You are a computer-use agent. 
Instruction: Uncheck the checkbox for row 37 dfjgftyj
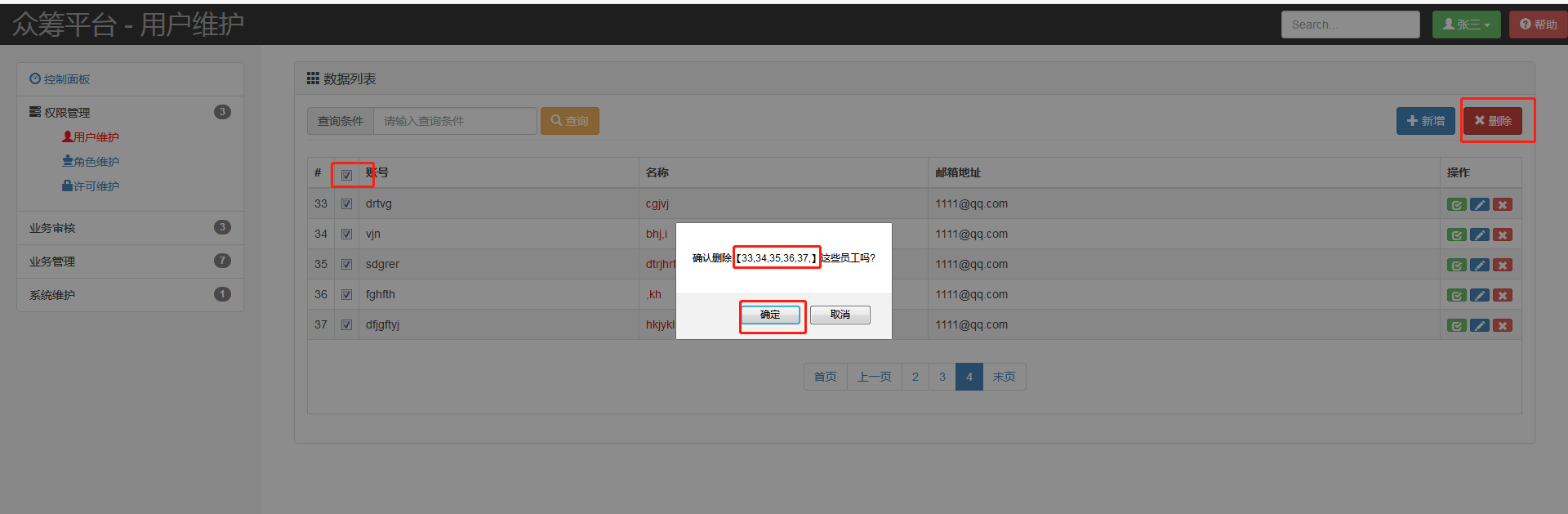click(x=346, y=325)
